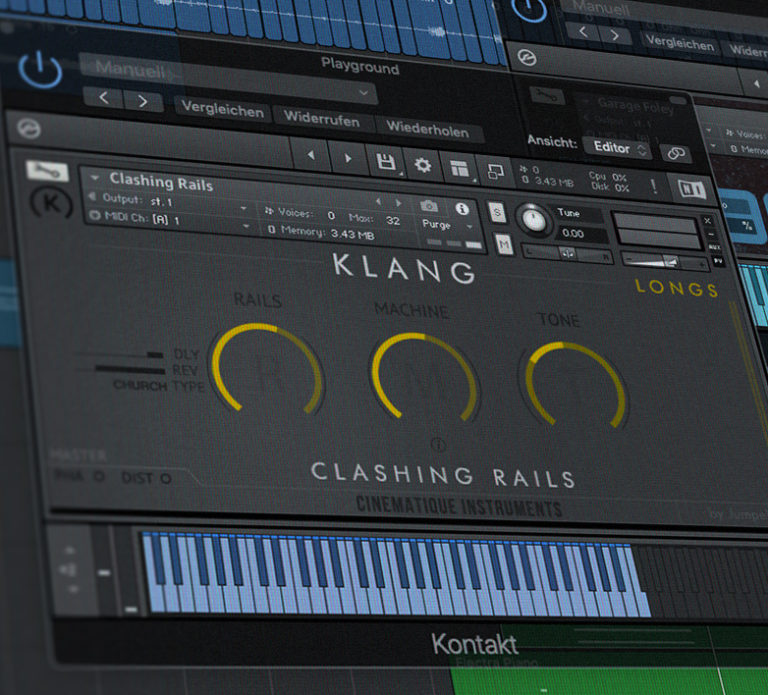The height and width of the screenshot is (695, 768).
Task: Click the DLY delay slider
Action: (x=120, y=355)
